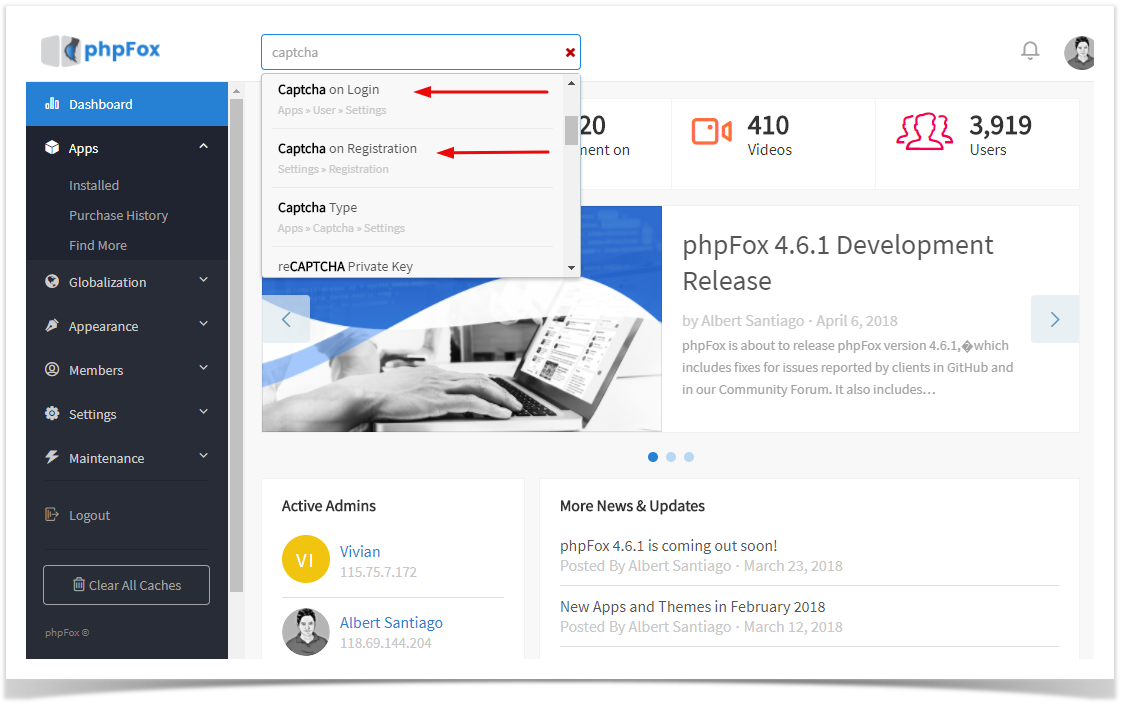Click the phpFox copyright footer text
The image size is (1128, 708).
click(x=67, y=632)
